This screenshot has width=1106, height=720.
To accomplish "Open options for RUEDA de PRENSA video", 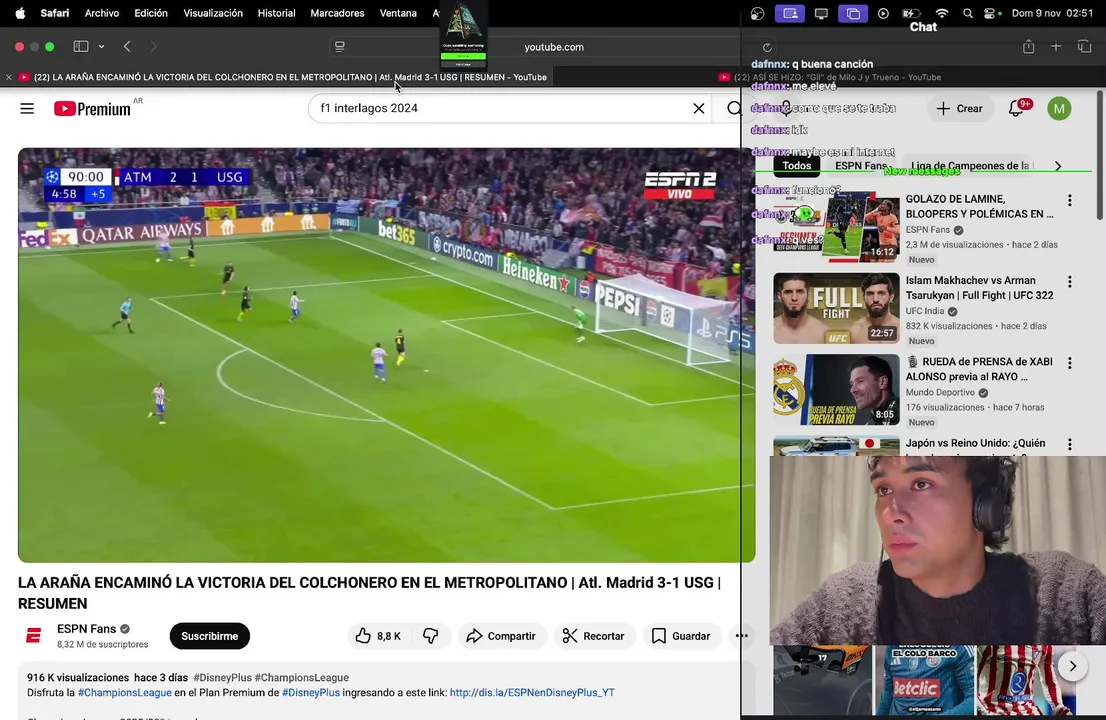I will click(1069, 363).
